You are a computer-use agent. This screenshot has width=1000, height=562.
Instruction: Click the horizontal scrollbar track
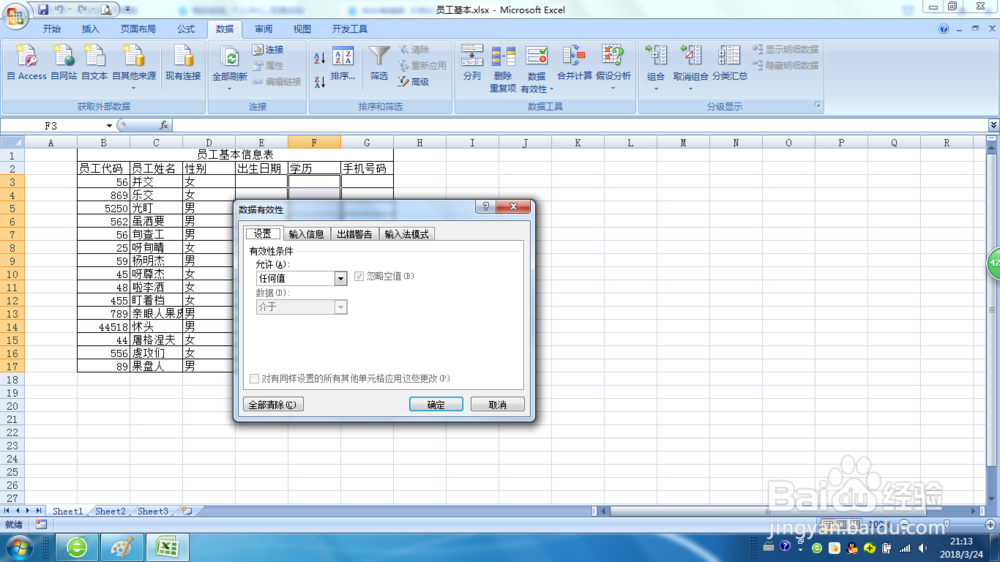pyautogui.click(x=788, y=511)
